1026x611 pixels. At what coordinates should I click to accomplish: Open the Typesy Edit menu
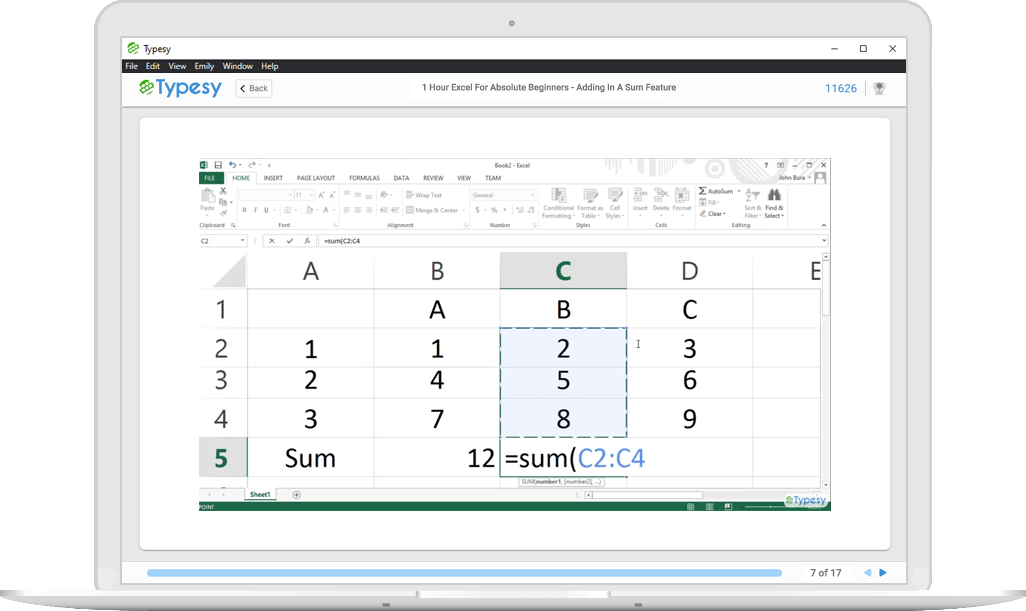click(152, 66)
